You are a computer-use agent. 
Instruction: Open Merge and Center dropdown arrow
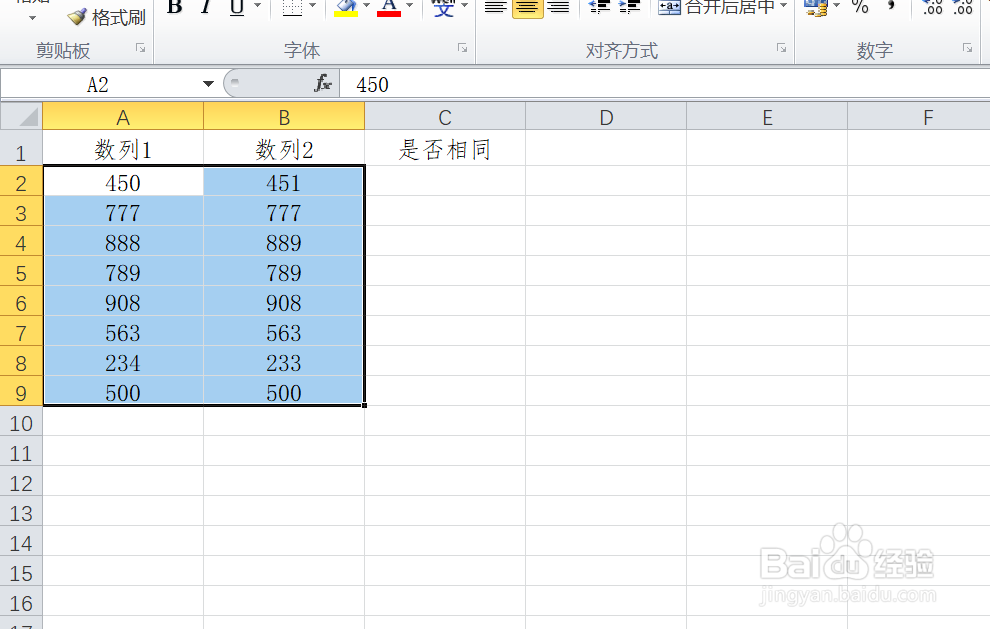click(x=784, y=6)
